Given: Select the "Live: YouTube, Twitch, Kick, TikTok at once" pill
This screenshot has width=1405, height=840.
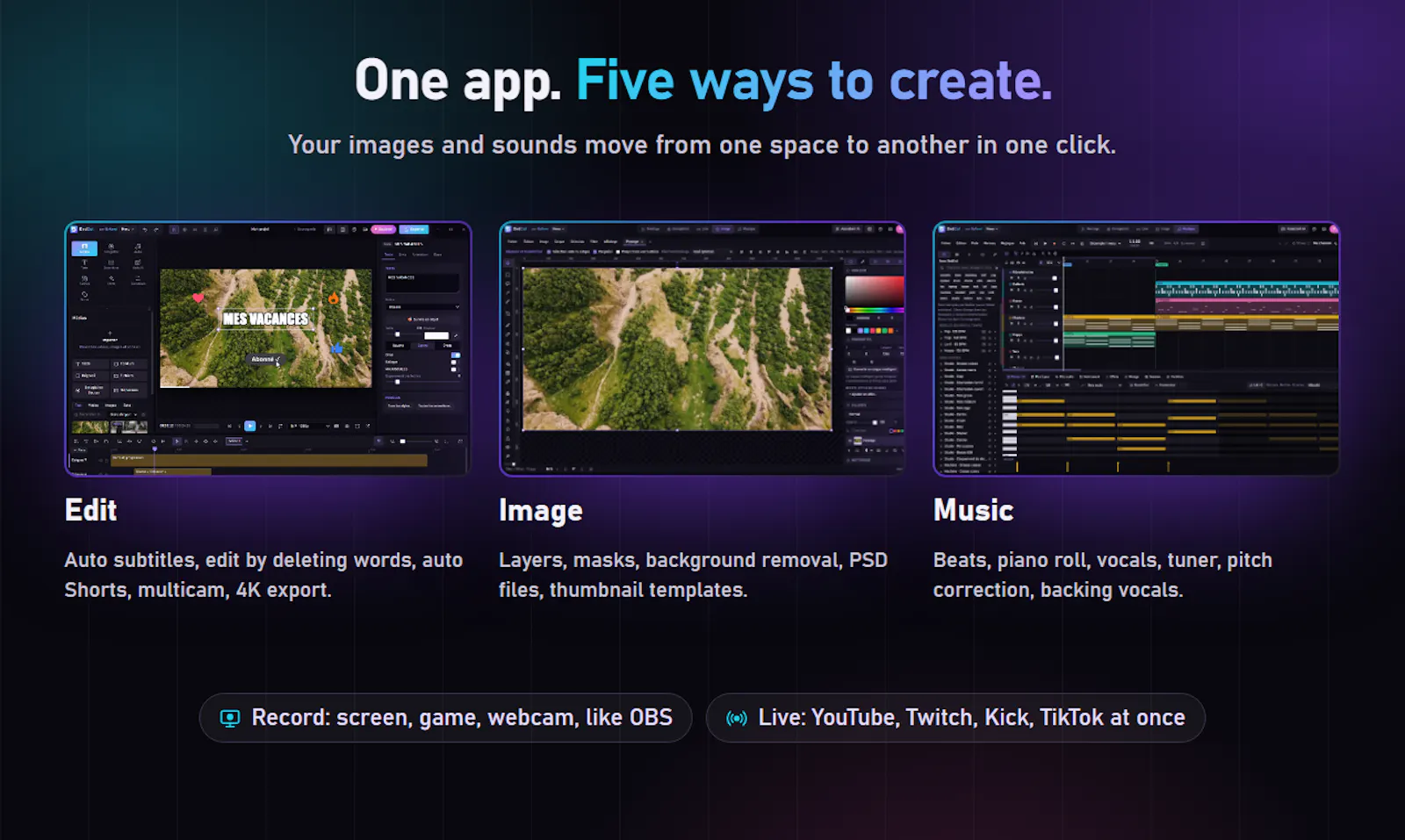Looking at the screenshot, I should pos(955,718).
